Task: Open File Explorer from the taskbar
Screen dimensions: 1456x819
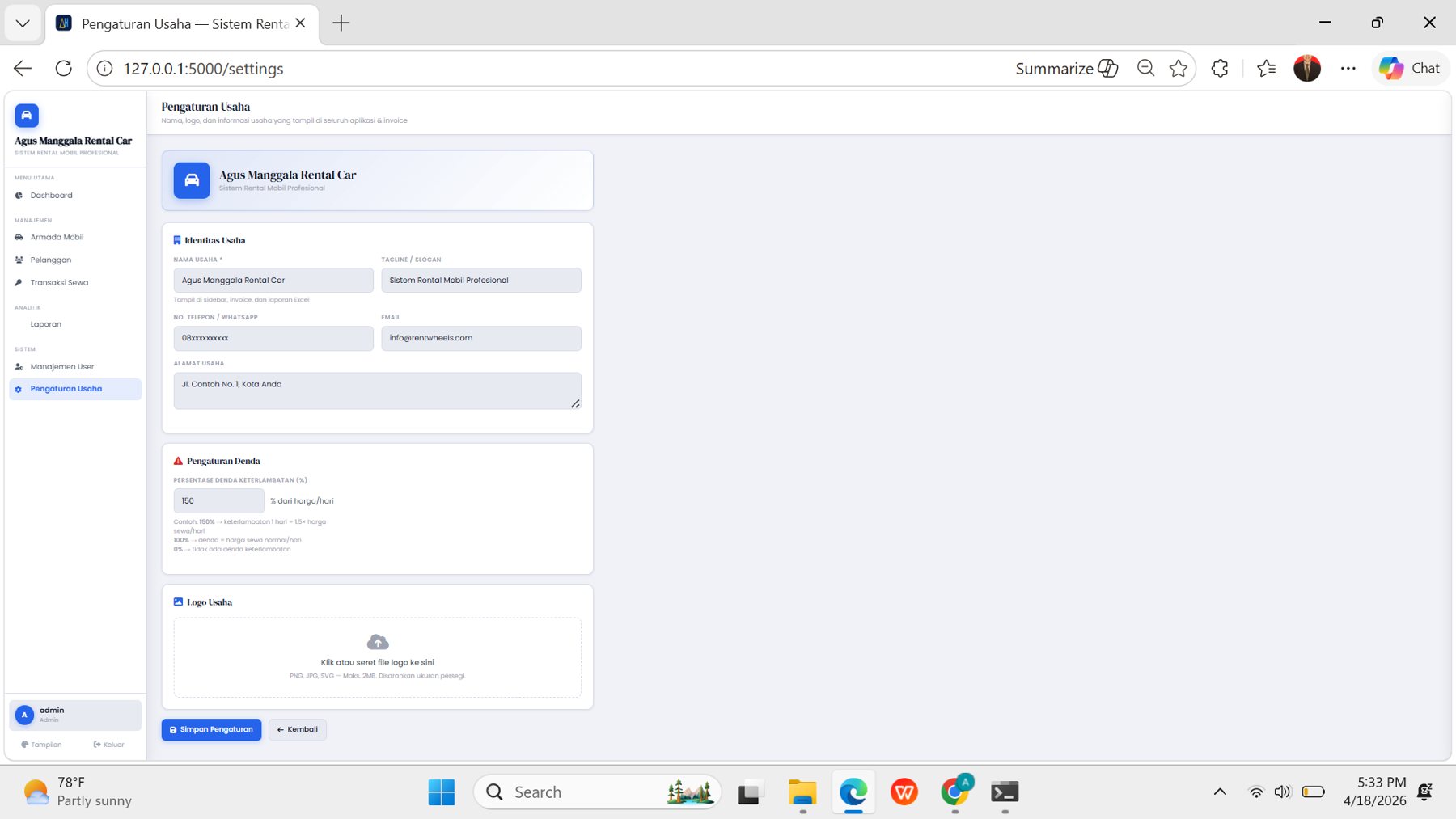Action: coord(802,792)
